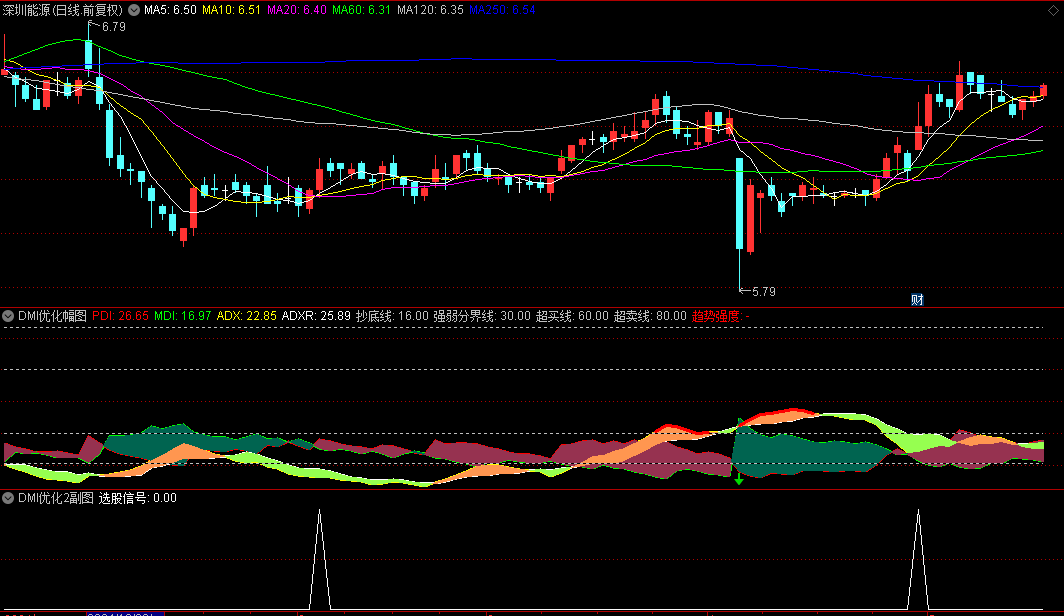Viewport: 1064px width, 616px height.
Task: Click the 超卖线: 80.00 label
Action: tap(650, 316)
